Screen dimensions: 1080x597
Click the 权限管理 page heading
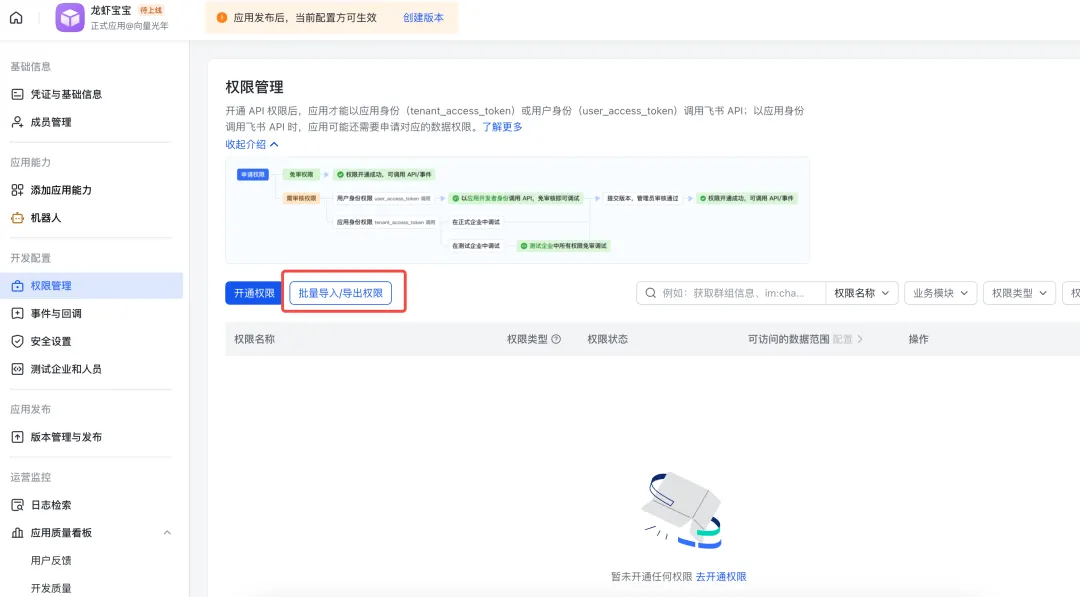(x=254, y=87)
